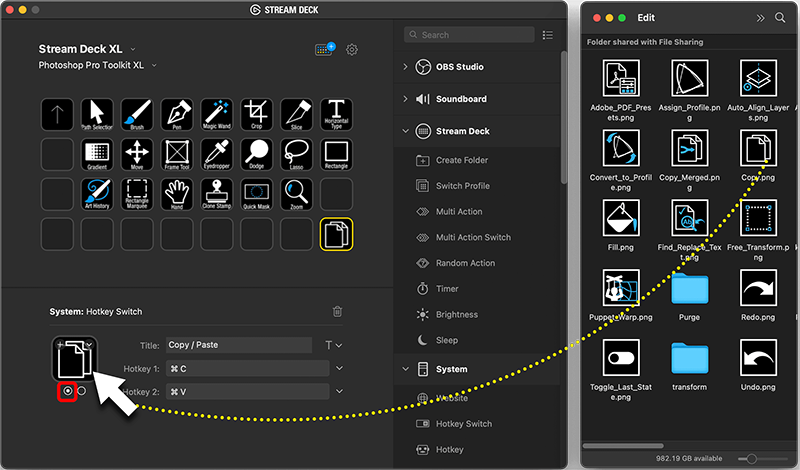Select the highlighted Copy/Paste key
This screenshot has height=470, width=800.
[x=336, y=234]
